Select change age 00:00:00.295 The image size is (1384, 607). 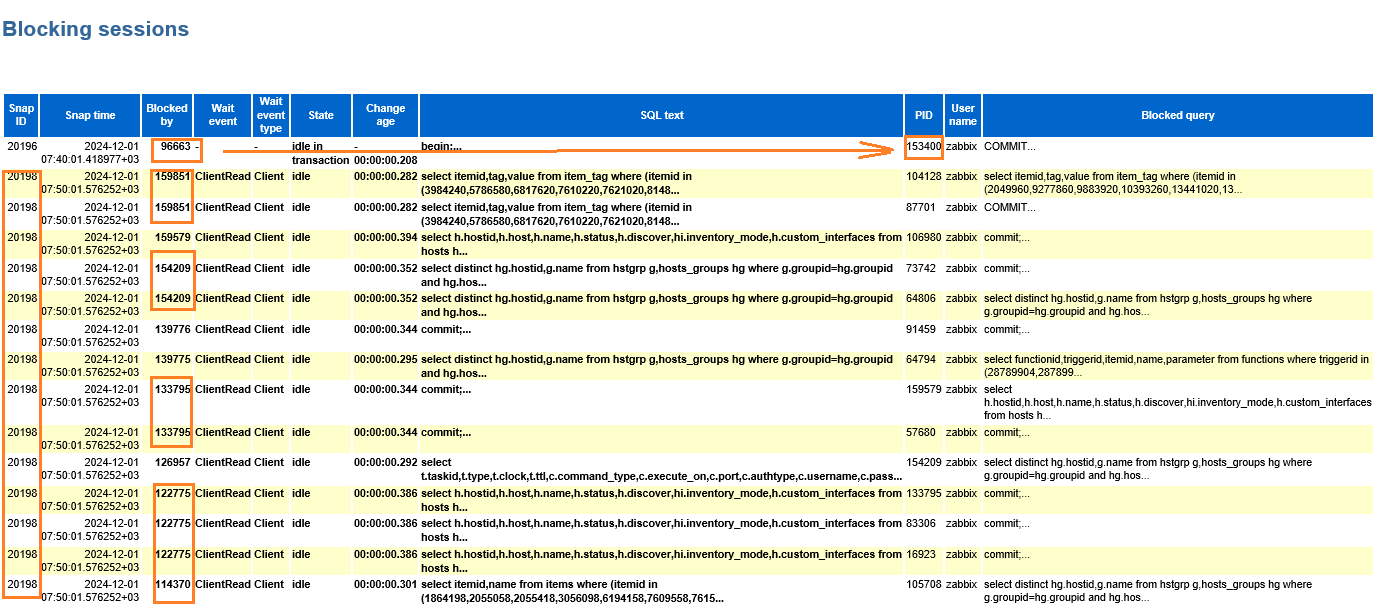[x=385, y=359]
